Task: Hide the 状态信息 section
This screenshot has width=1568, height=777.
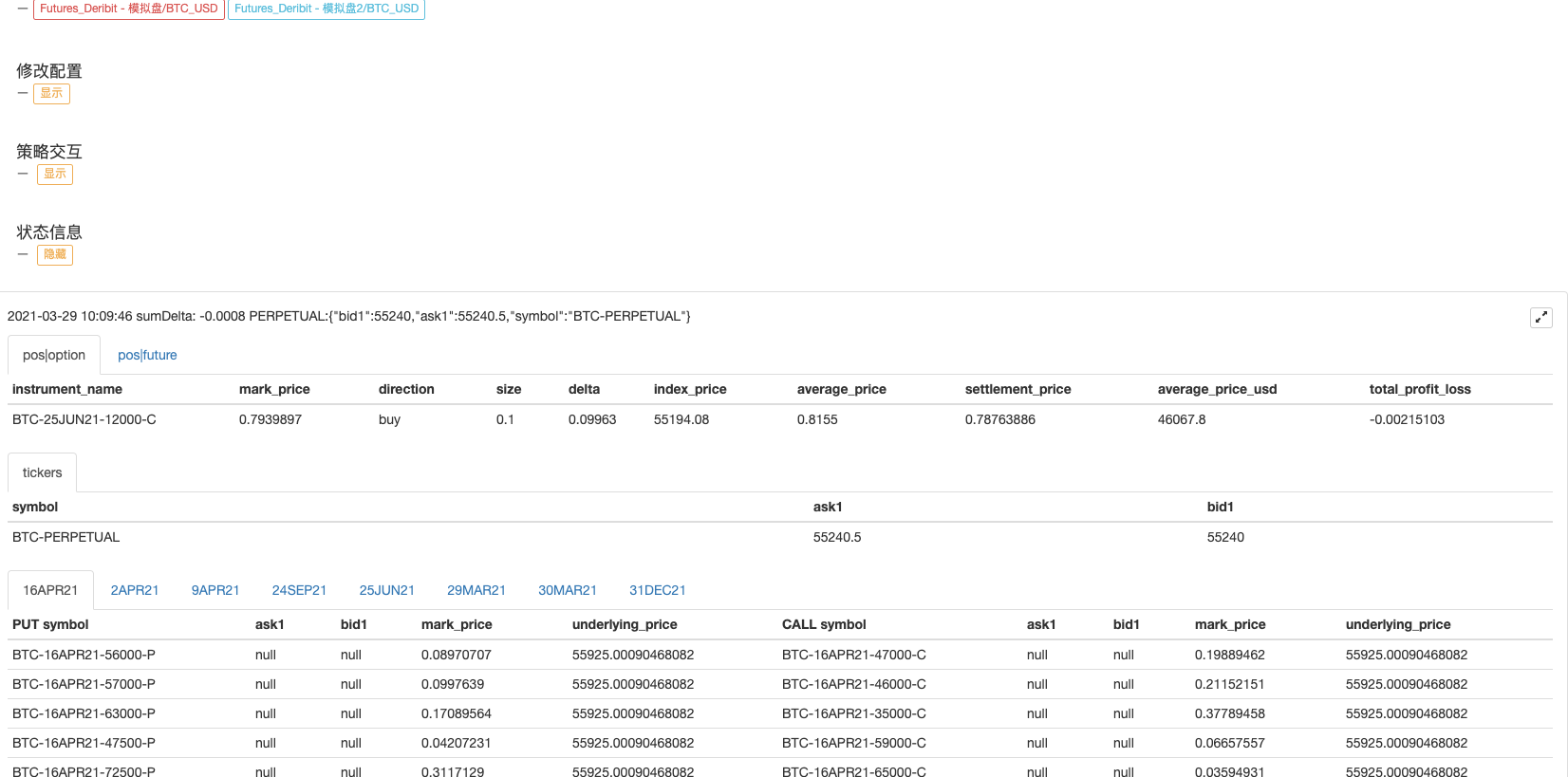Action: point(55,254)
